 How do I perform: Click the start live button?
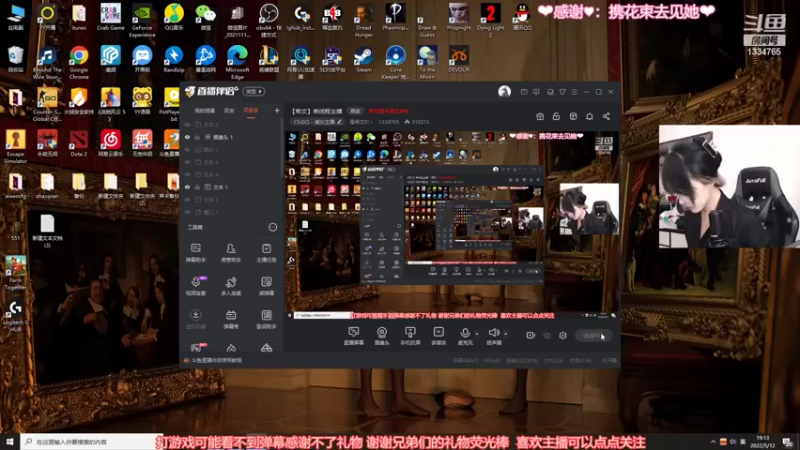point(593,335)
